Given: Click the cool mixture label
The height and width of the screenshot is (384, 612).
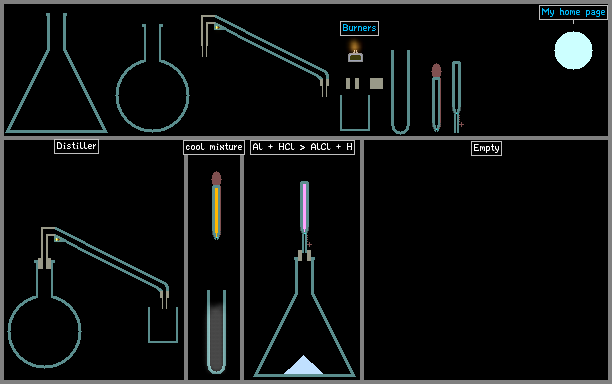Looking at the screenshot, I should 214,148.
